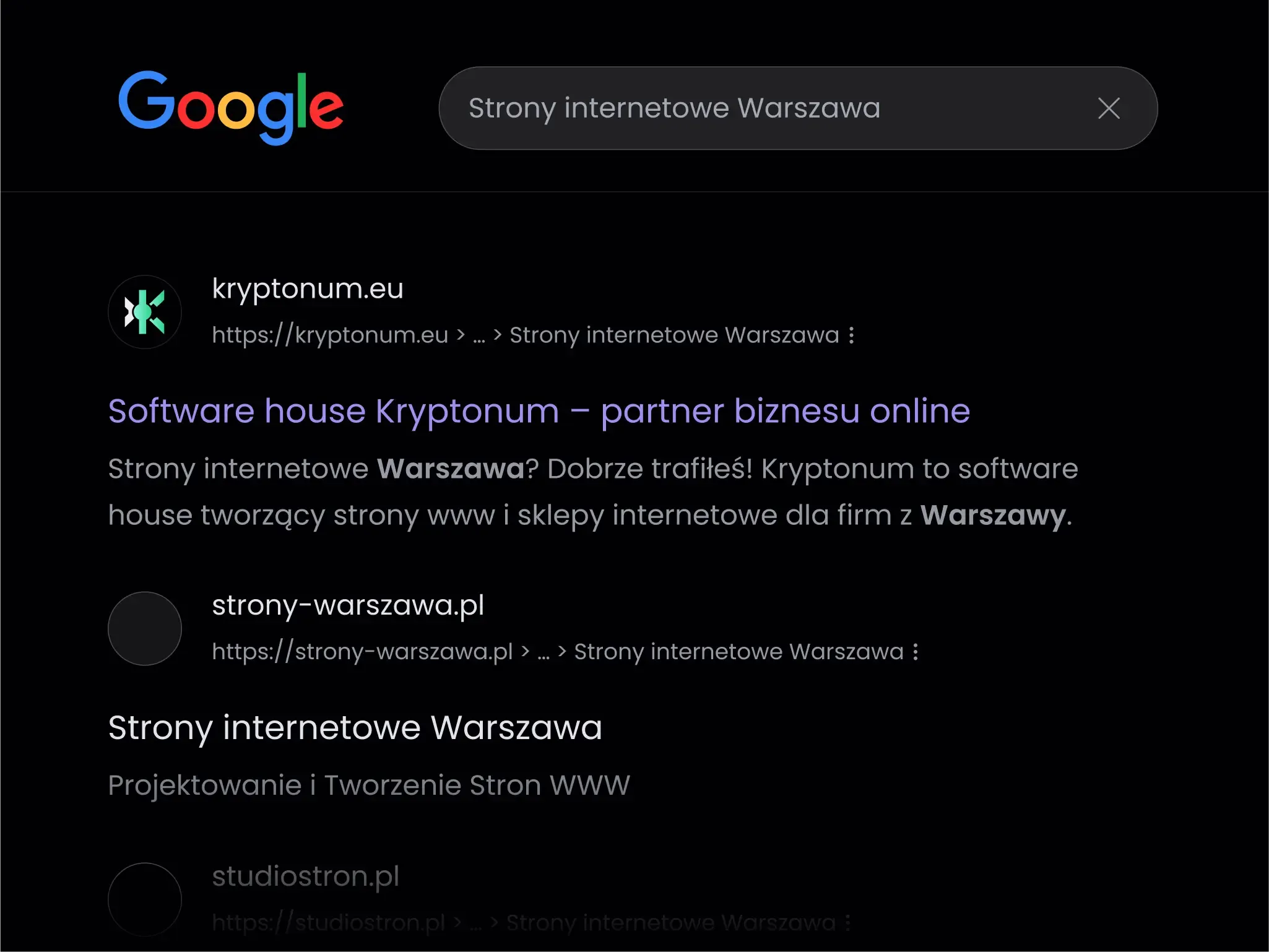The height and width of the screenshot is (952, 1269).
Task: Open three-dot menu for studiostron.pl result
Action: 847,923
